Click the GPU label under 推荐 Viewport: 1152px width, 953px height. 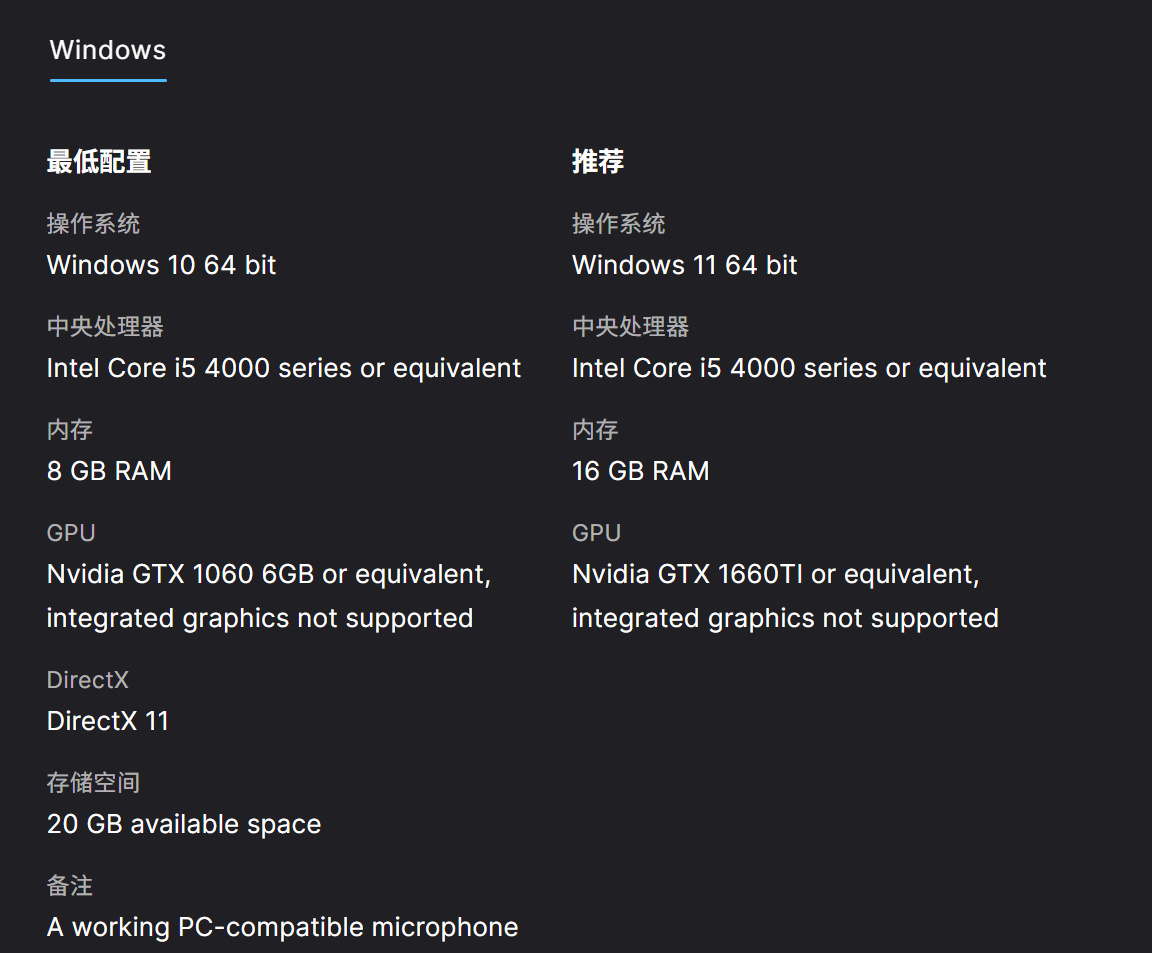pyautogui.click(x=596, y=533)
